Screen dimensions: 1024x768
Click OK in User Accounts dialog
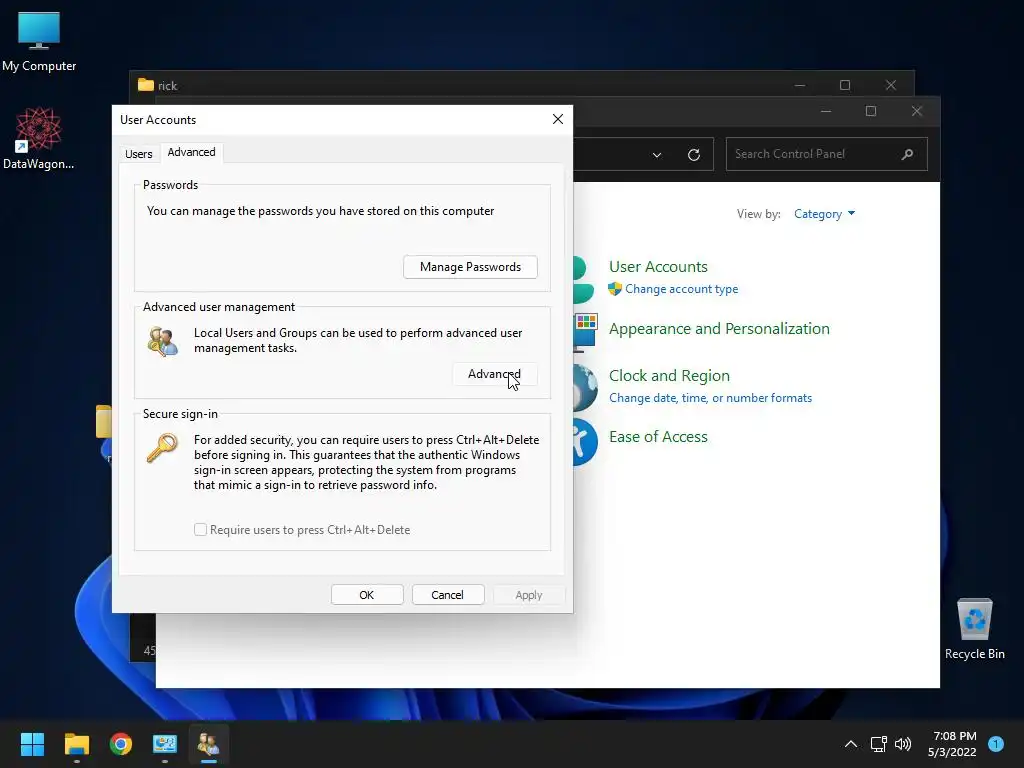click(x=367, y=595)
